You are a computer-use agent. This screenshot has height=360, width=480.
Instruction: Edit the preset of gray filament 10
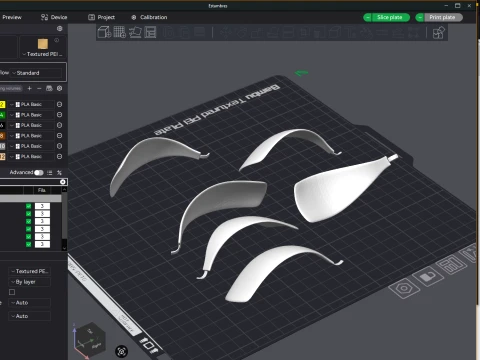click(x=59, y=146)
